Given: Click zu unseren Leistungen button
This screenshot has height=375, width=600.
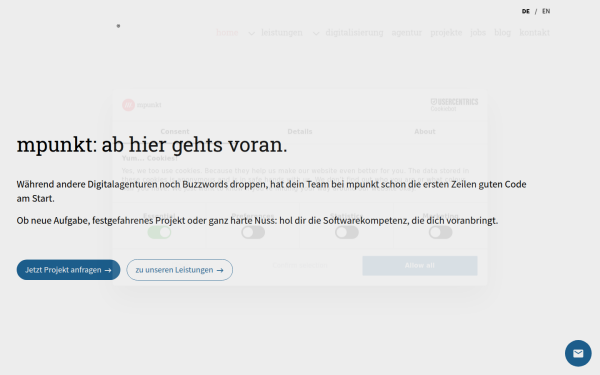Looking at the screenshot, I should pyautogui.click(x=179, y=270).
